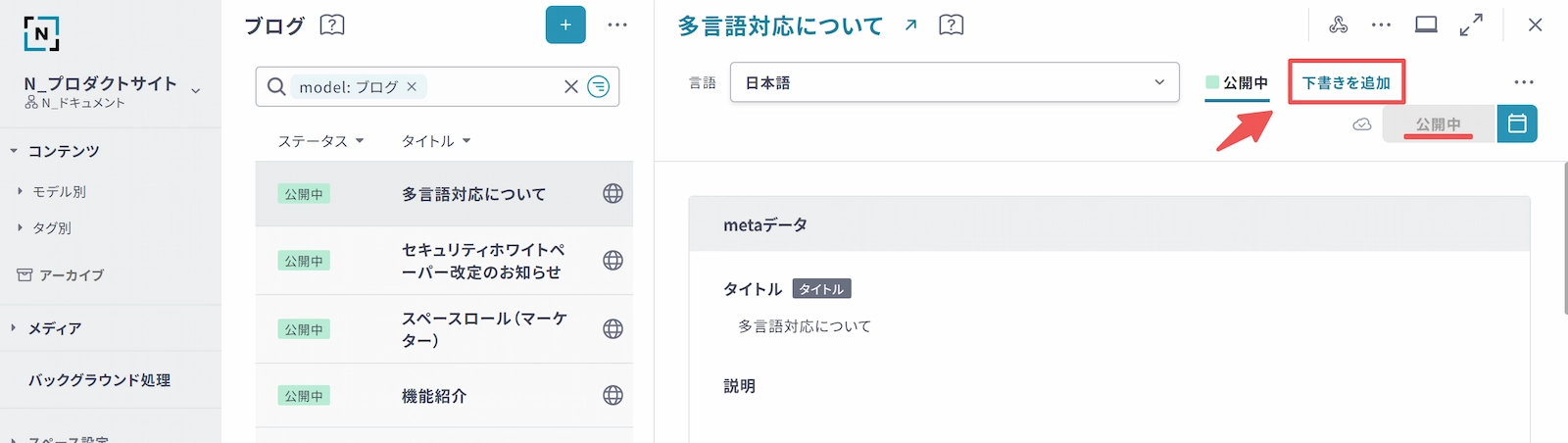Sort by ステータス column dropdown
The image size is (1568, 443).
pyautogui.click(x=320, y=141)
